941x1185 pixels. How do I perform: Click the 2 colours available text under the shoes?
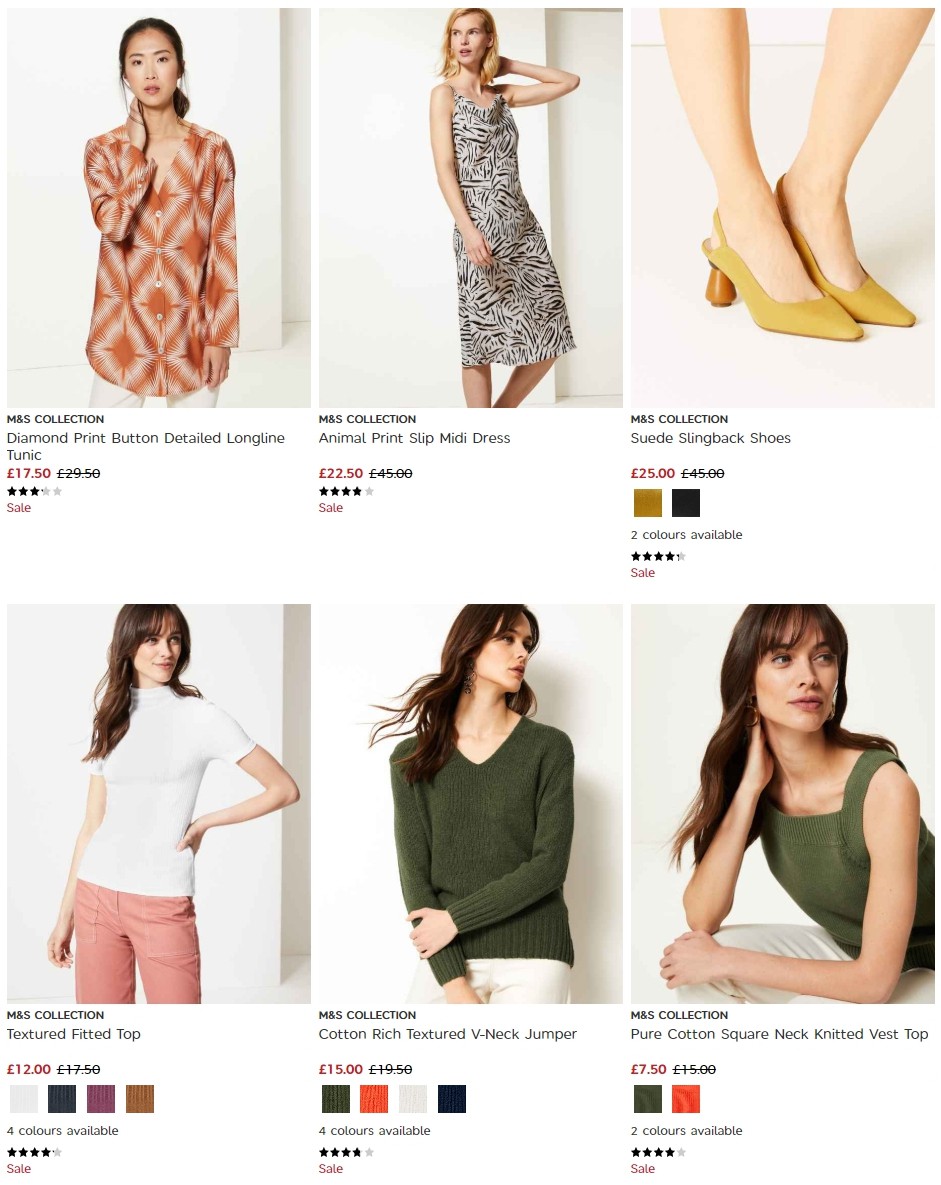686,534
